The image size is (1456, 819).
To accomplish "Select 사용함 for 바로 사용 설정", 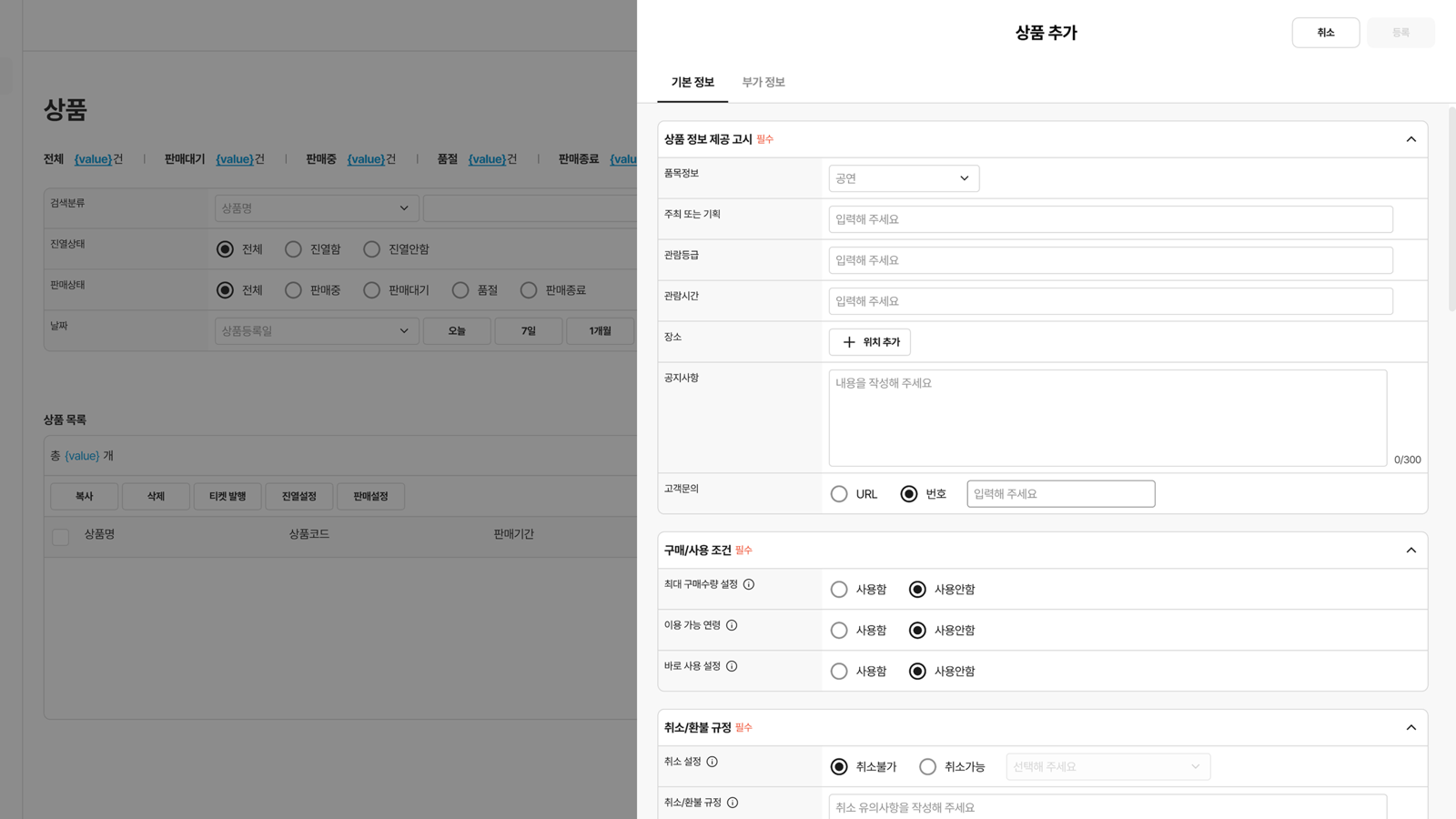I will (x=839, y=672).
